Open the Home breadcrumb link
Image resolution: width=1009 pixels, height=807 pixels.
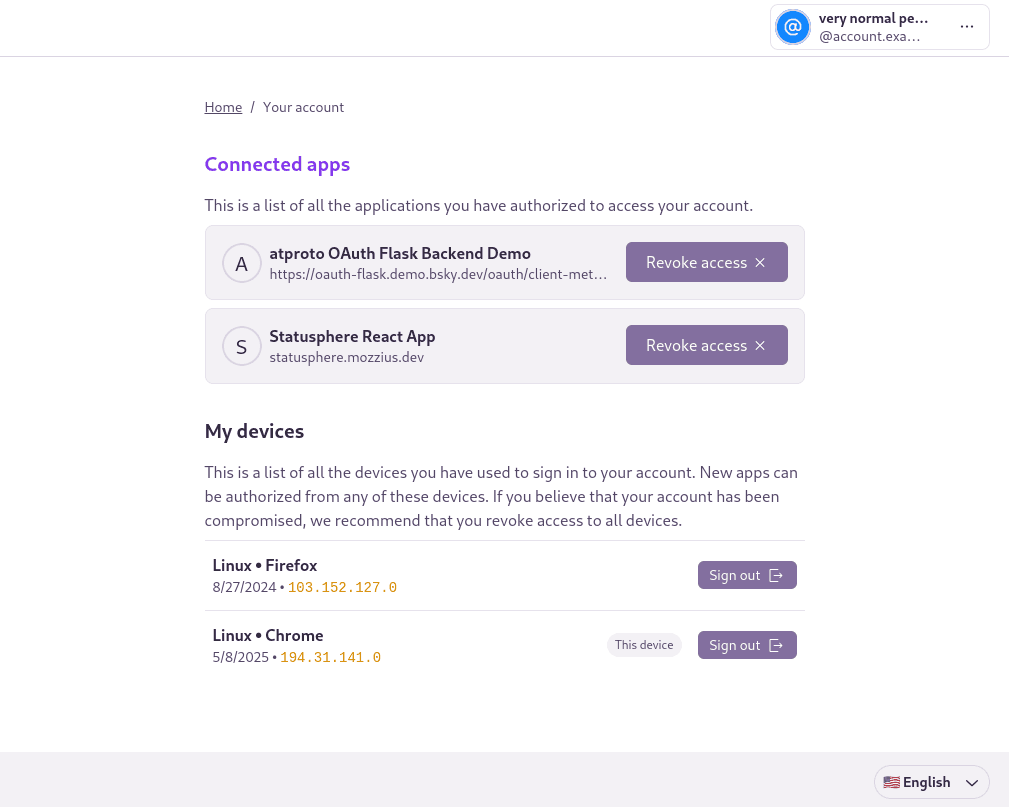point(223,107)
